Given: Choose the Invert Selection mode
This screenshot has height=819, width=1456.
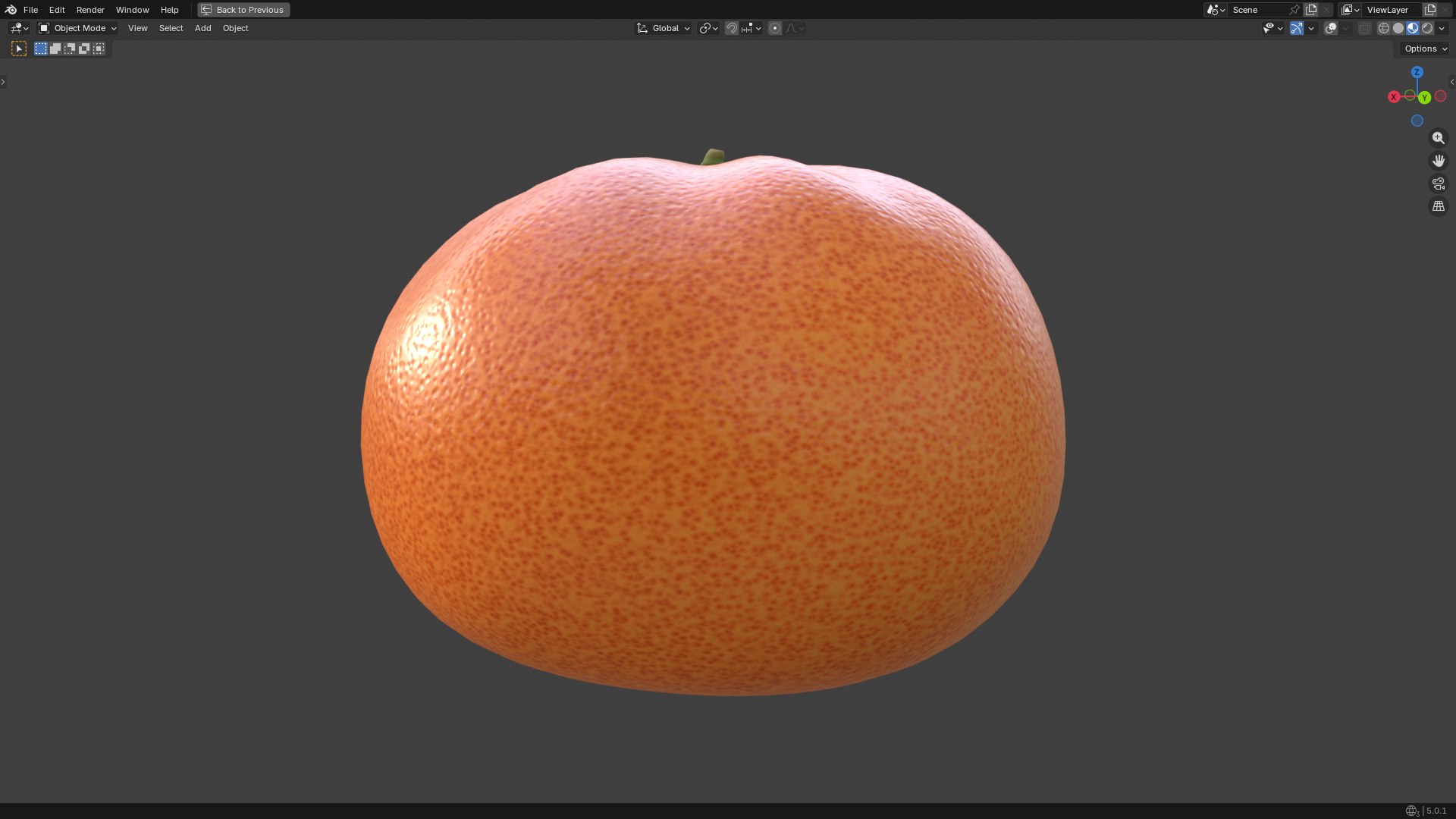Looking at the screenshot, I should tap(84, 49).
